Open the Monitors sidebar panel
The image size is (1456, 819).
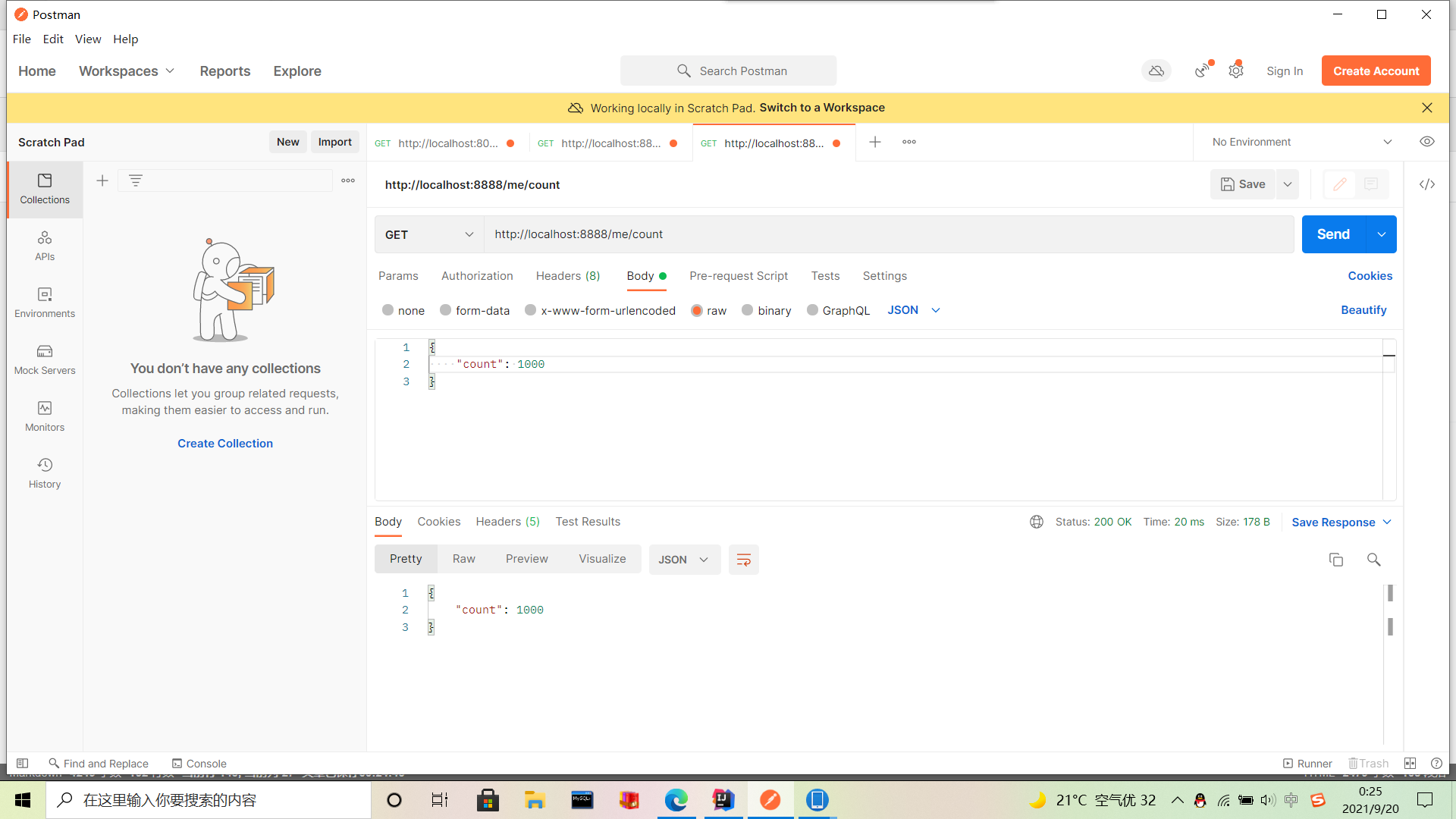point(44,416)
